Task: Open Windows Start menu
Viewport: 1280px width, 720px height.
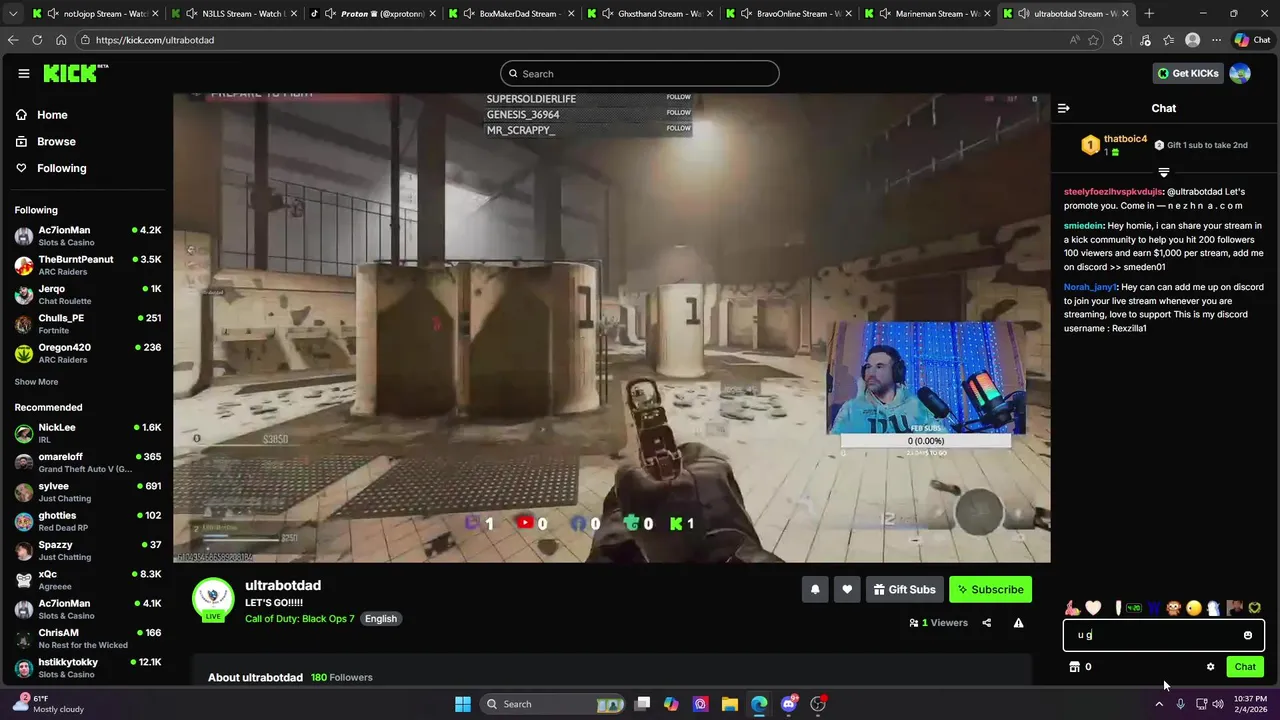Action: point(463,704)
